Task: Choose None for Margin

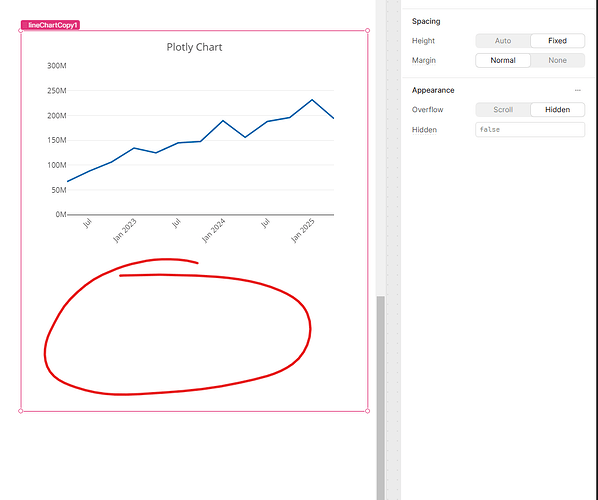Action: pos(557,60)
